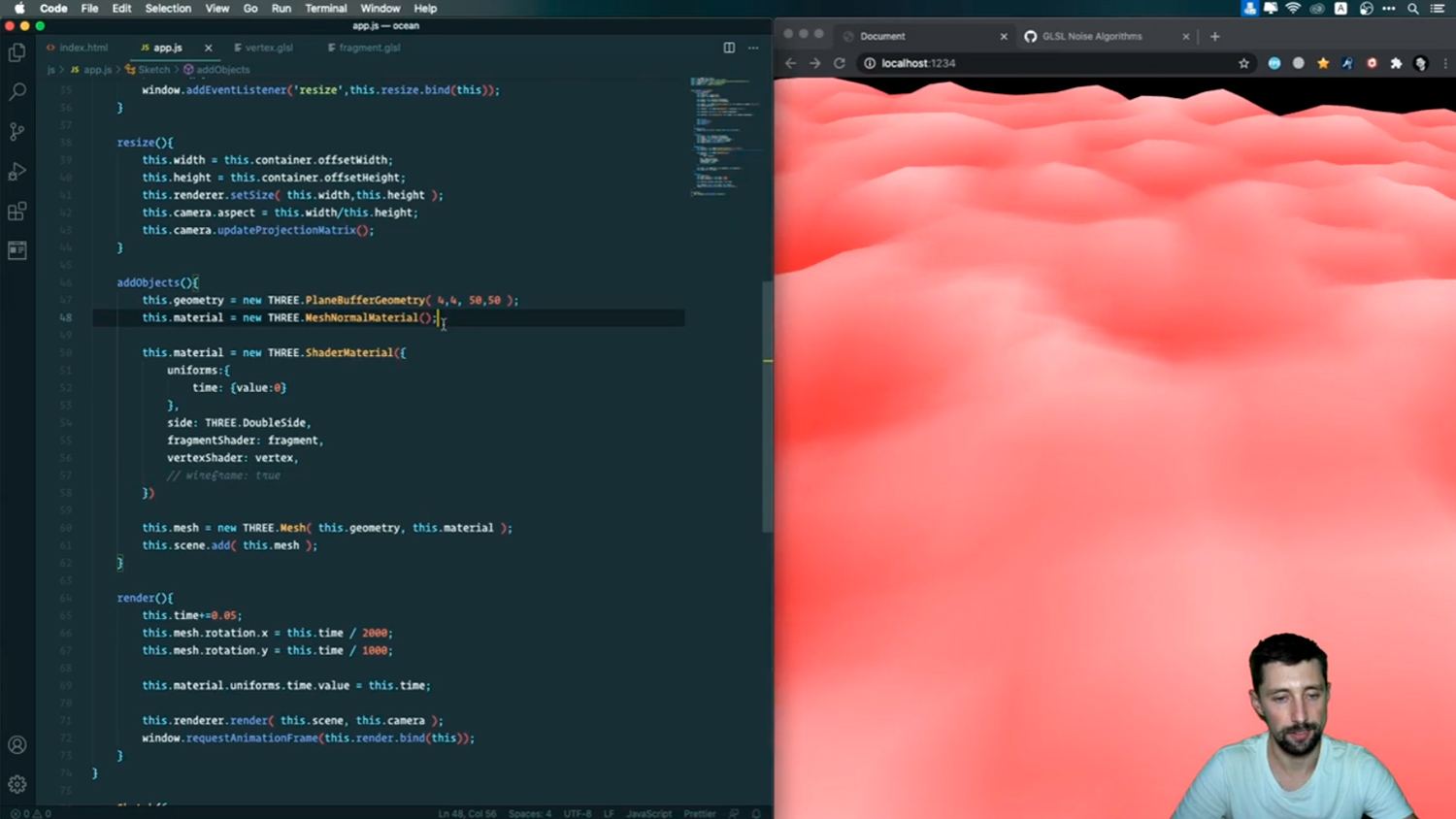1456x819 pixels.
Task: Click Prettier in the status bar
Action: [x=699, y=813]
